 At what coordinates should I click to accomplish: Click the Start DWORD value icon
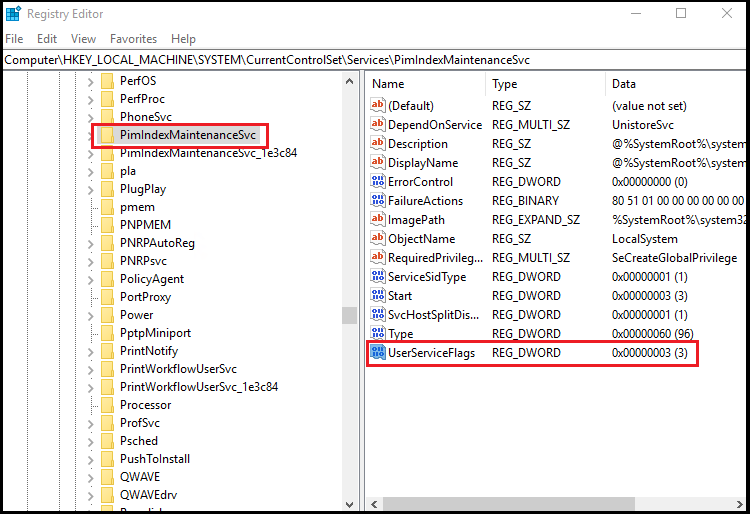pos(377,295)
